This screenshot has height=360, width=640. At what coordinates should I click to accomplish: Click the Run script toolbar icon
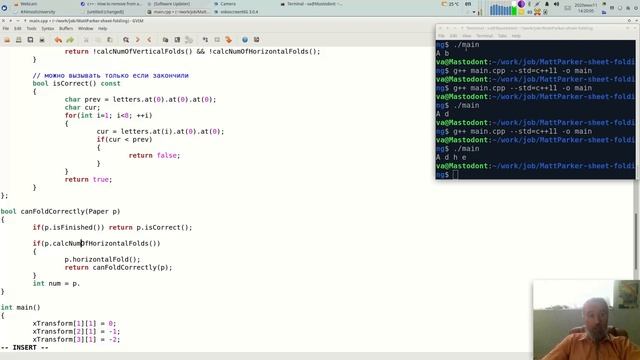189,40
